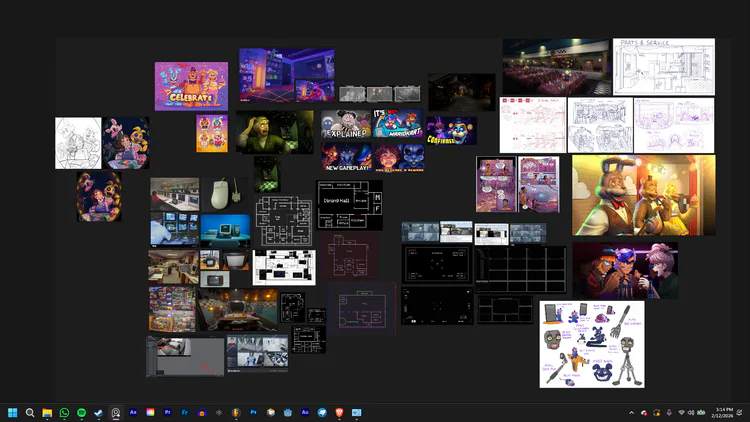Select the black-and-white line art sketch
This screenshot has height=422, width=750.
pyautogui.click(x=78, y=143)
